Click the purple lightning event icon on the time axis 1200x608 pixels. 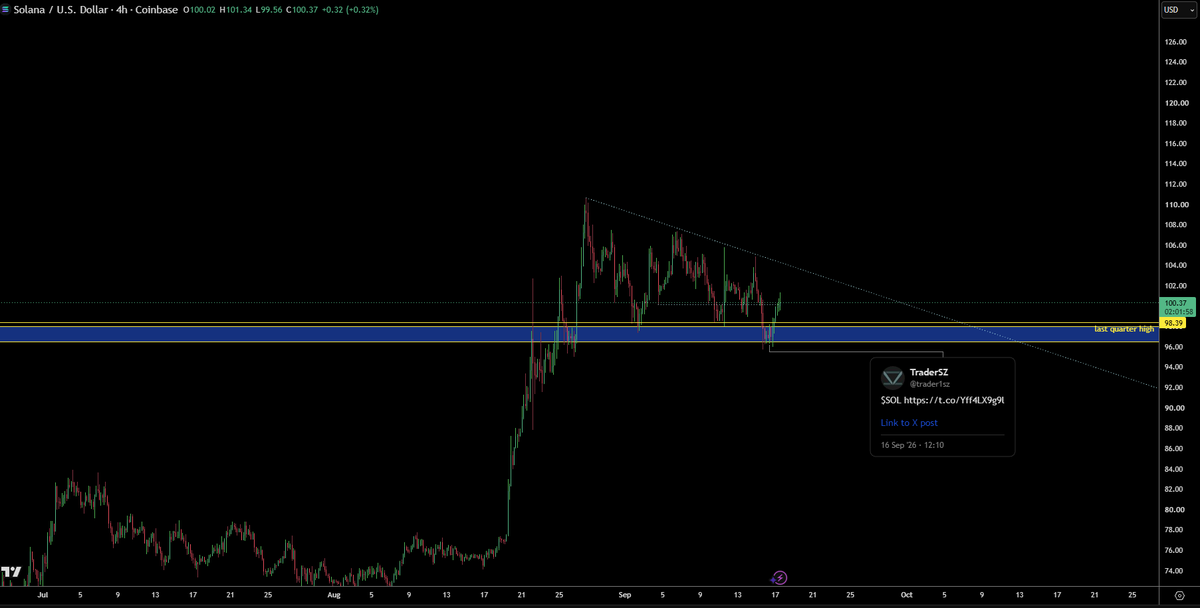point(780,578)
